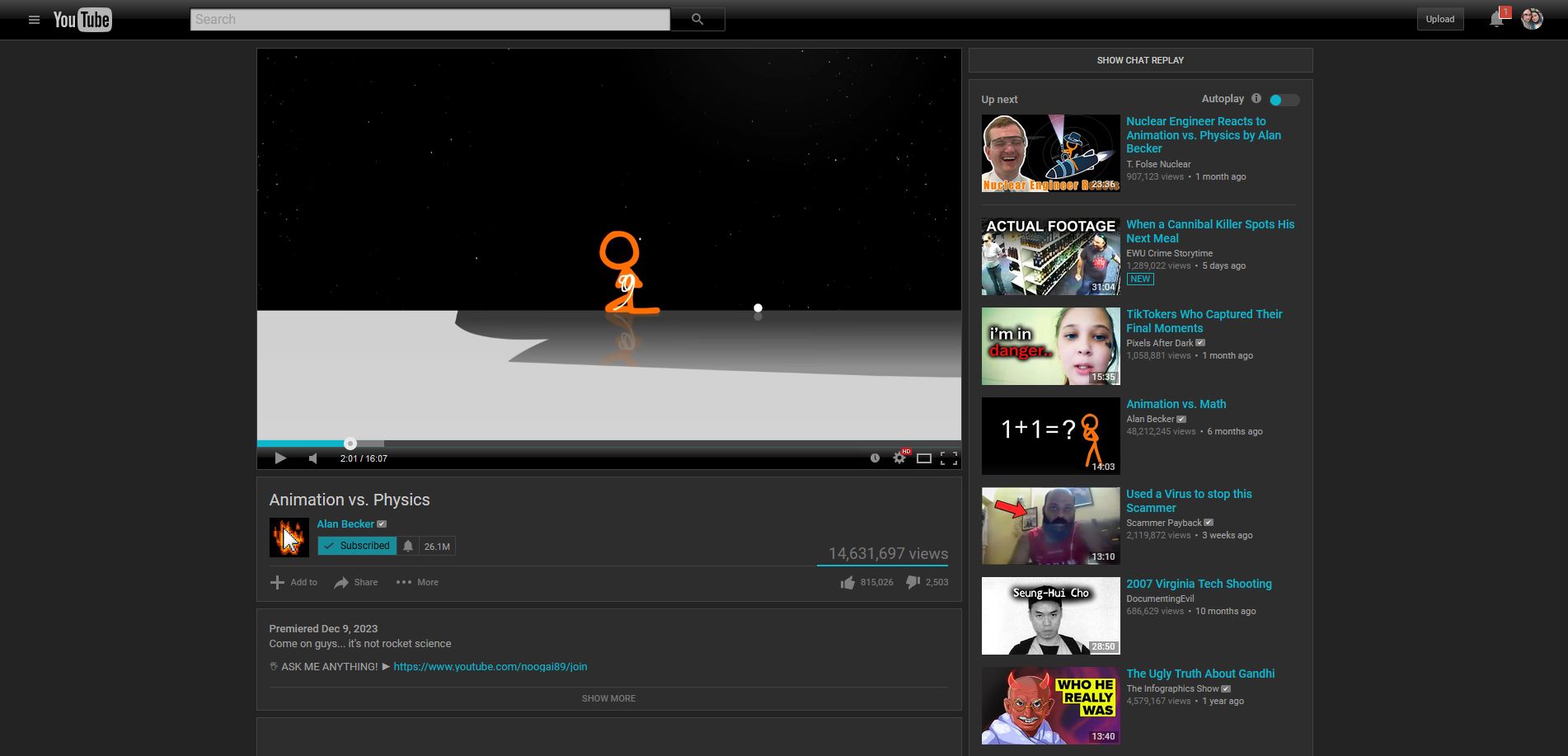Click the 2:01 / 16:07 time display

(x=364, y=458)
